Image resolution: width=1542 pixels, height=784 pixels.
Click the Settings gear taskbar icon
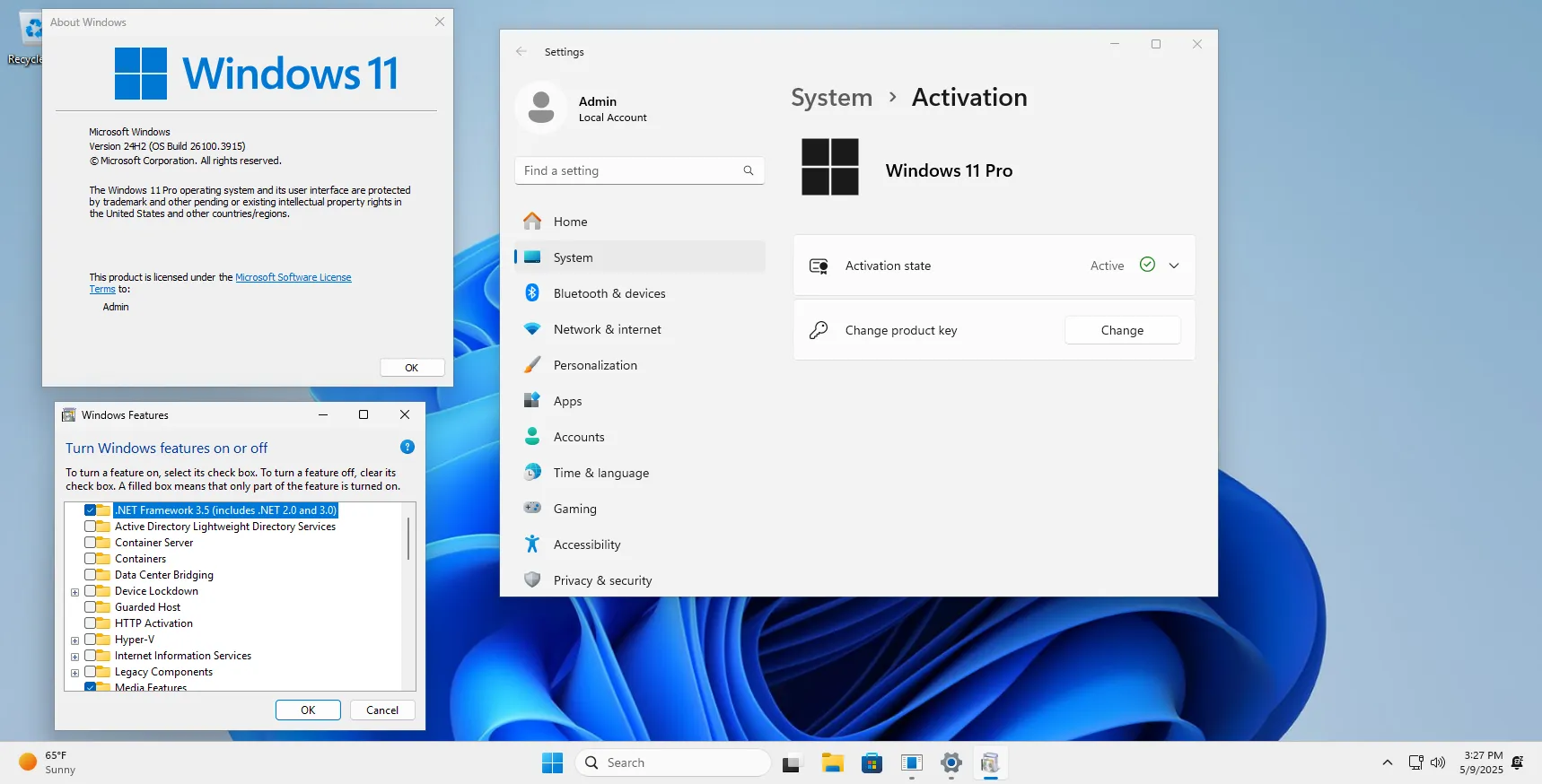coord(951,763)
